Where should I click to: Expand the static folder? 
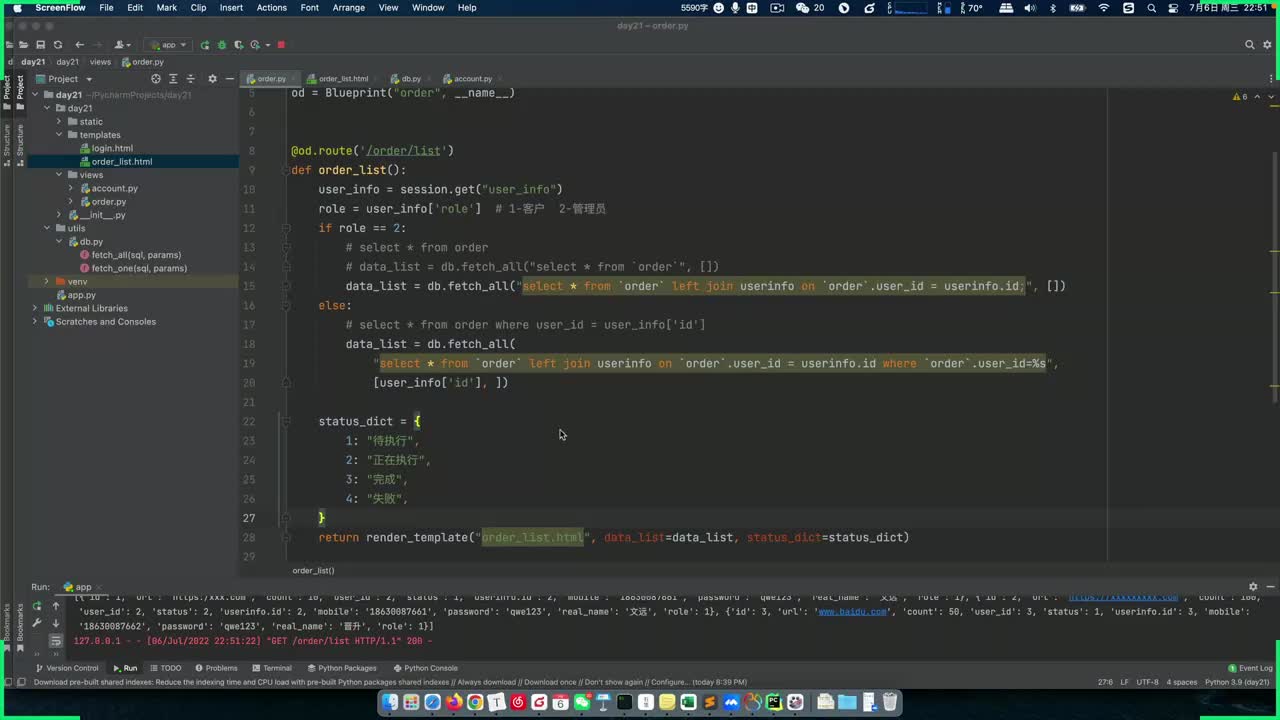point(59,122)
